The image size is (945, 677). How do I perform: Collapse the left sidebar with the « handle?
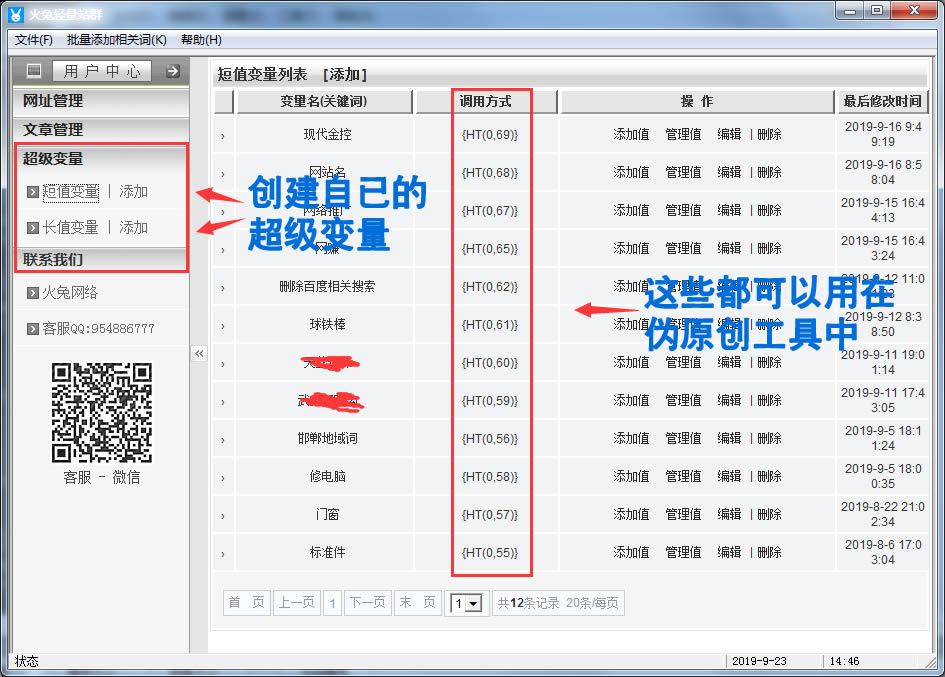pos(199,353)
